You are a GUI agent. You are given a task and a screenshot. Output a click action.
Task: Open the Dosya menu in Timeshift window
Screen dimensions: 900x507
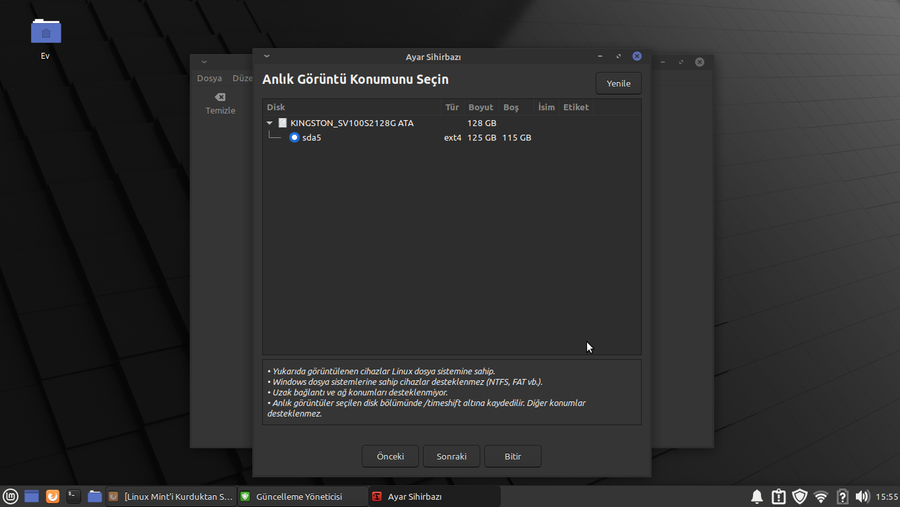209,78
